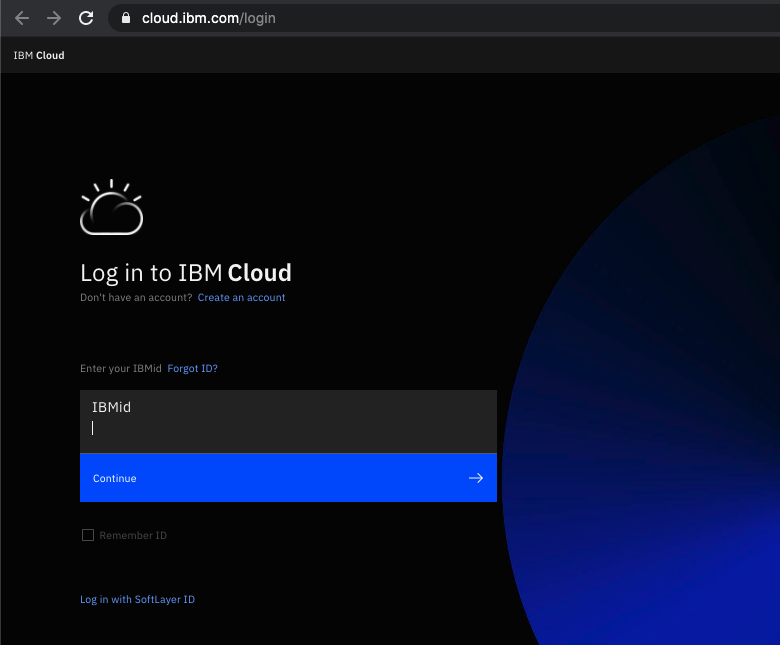780x645 pixels.
Task: Click the padlock site security icon
Action: click(126, 18)
